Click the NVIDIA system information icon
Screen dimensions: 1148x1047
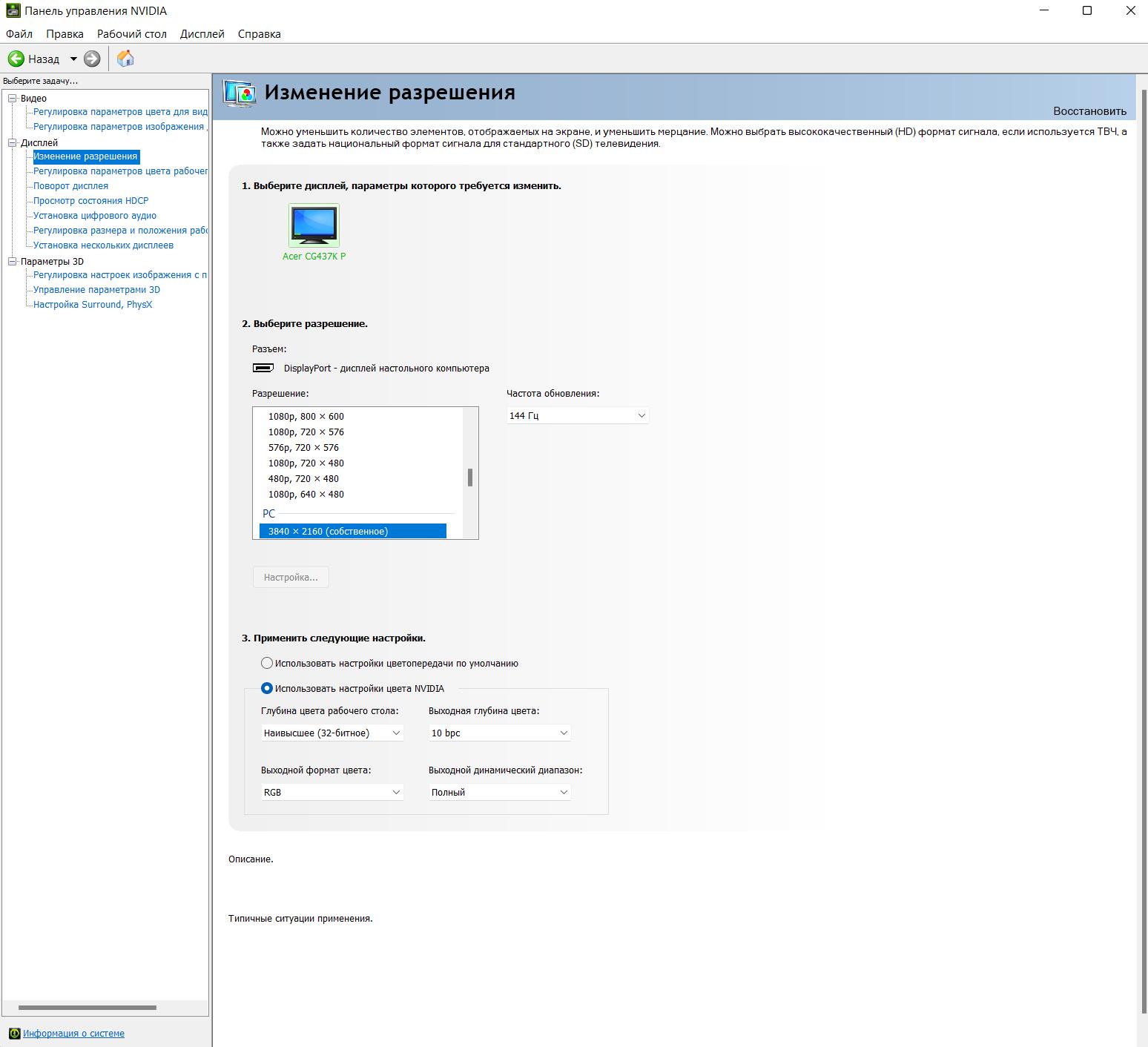pyautogui.click(x=14, y=1033)
